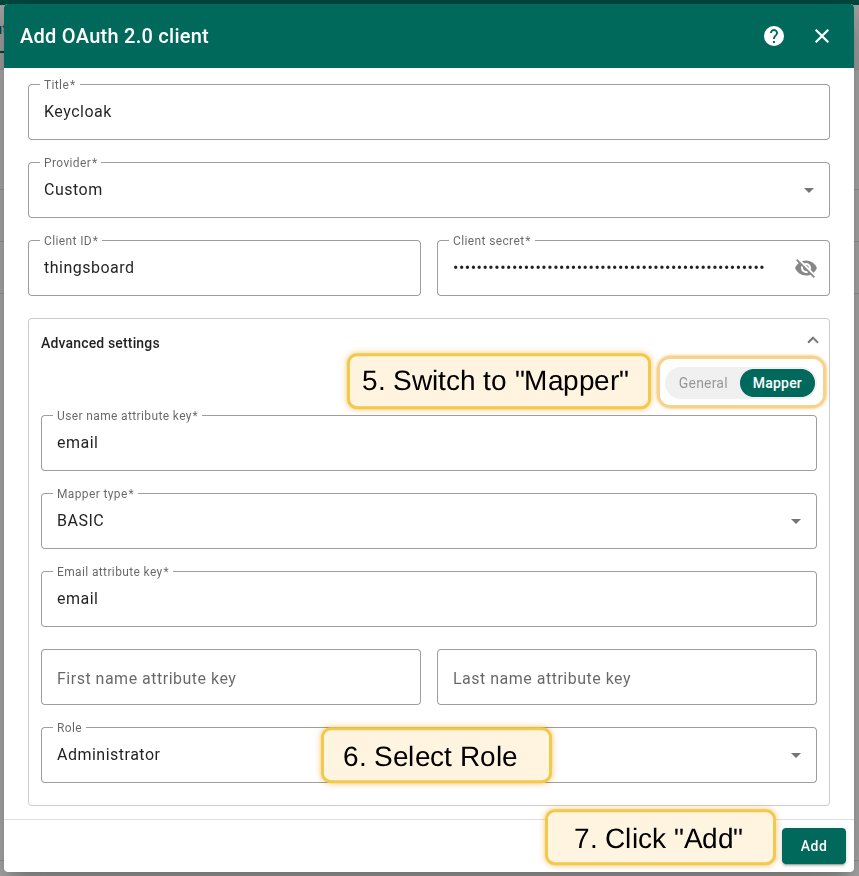Open the help question mark icon
The height and width of the screenshot is (876, 859).
click(773, 36)
